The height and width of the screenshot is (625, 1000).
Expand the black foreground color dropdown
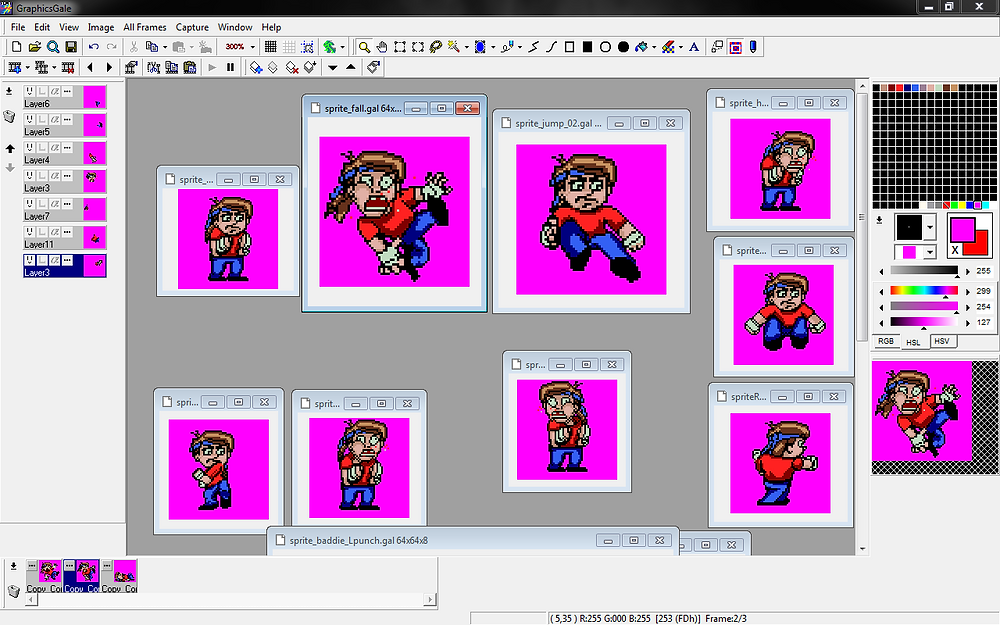(x=930, y=227)
